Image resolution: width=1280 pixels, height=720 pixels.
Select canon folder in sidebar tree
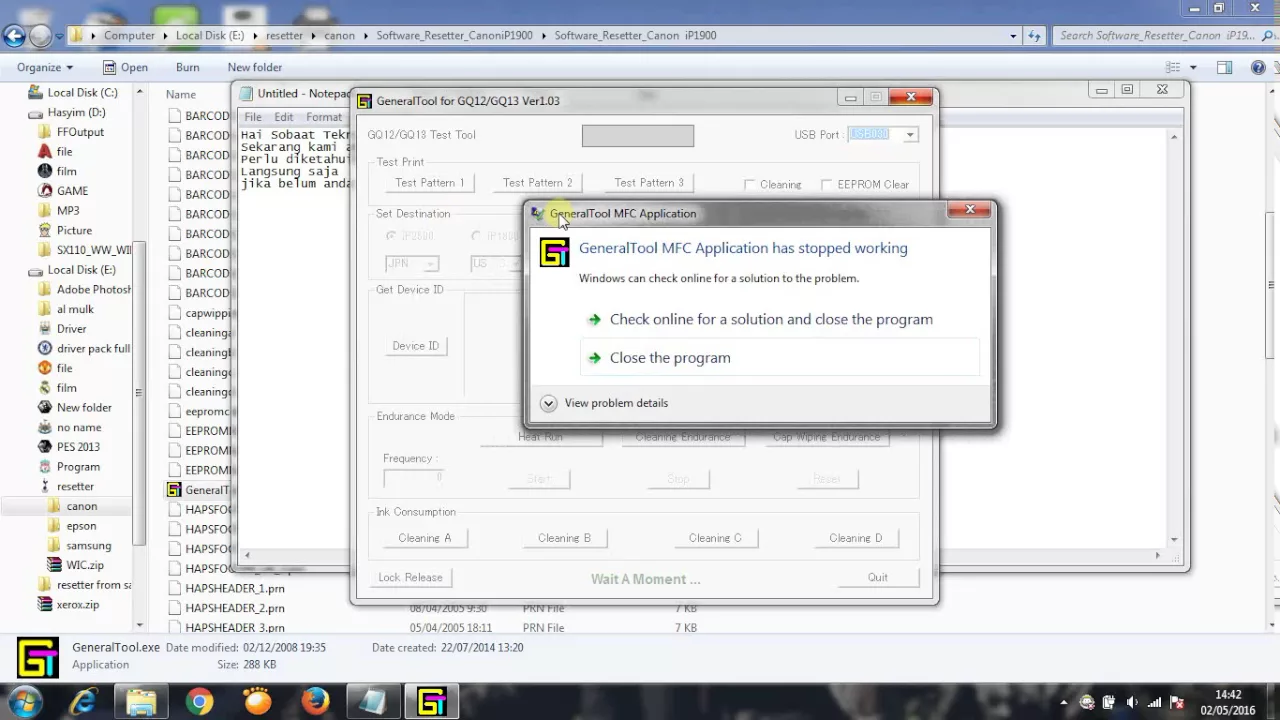click(x=82, y=506)
